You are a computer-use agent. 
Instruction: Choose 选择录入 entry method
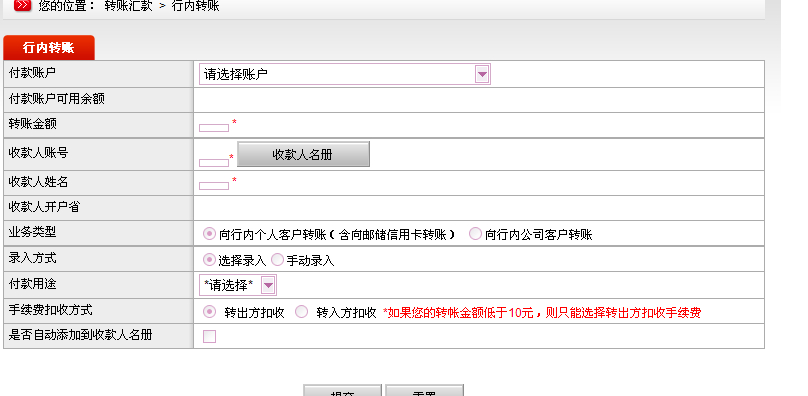209,260
